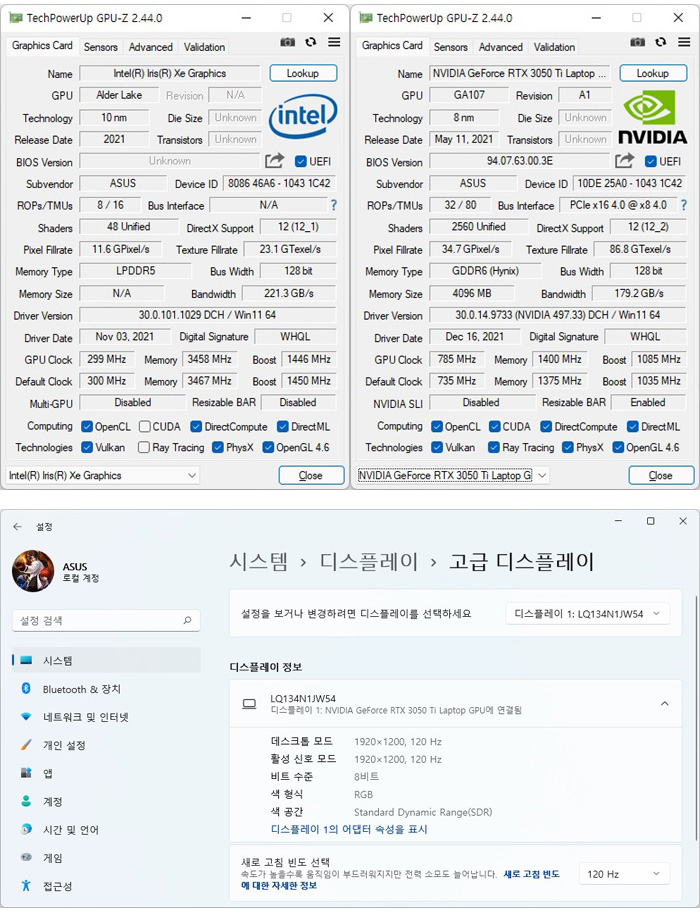This screenshot has height=913, width=700.
Task: Switch to Advanced tab in Intel GPU-Z window
Action: click(150, 47)
